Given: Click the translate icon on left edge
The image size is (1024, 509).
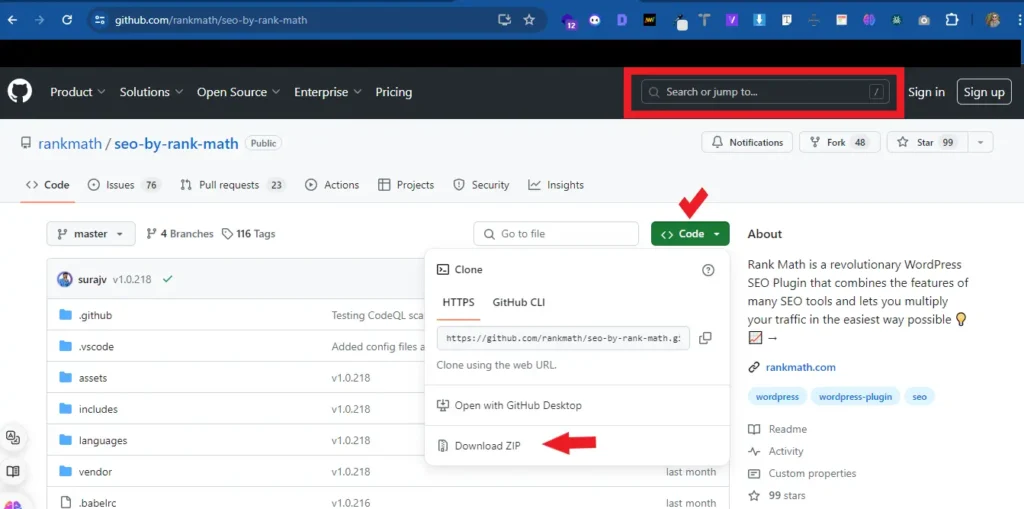Looking at the screenshot, I should [x=12, y=437].
